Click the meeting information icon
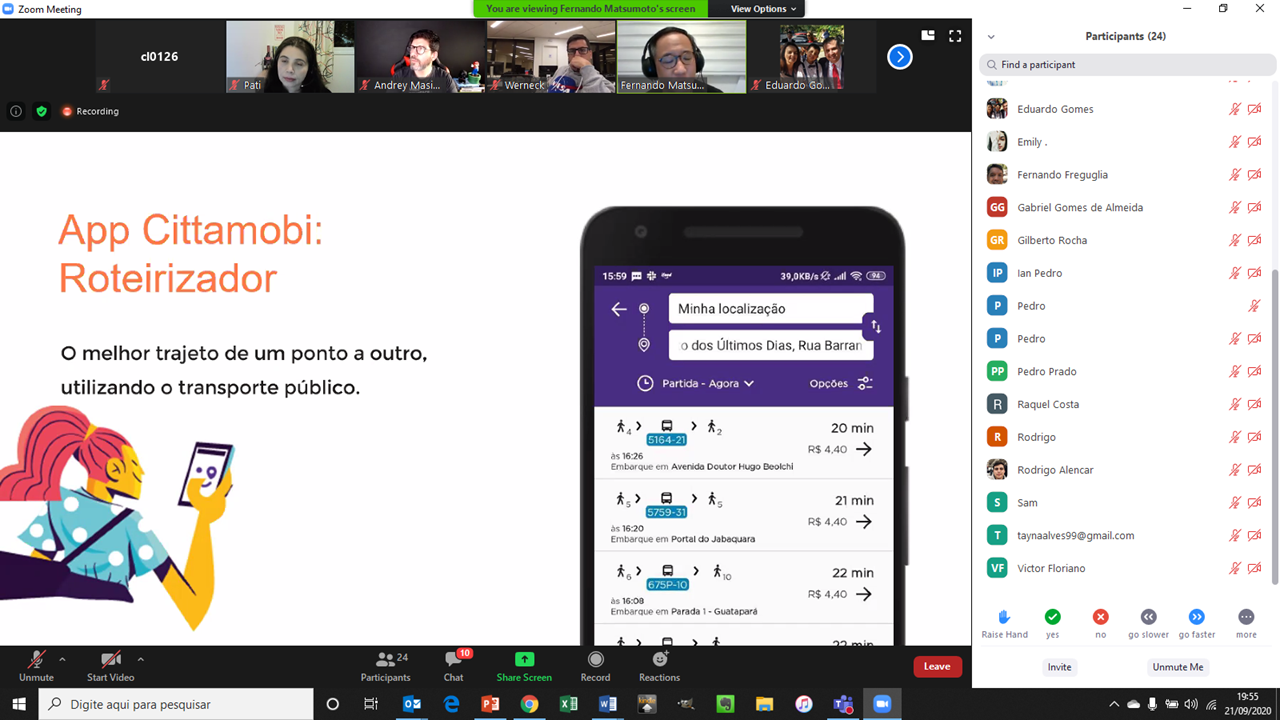Image resolution: width=1280 pixels, height=720 pixels. (16, 111)
